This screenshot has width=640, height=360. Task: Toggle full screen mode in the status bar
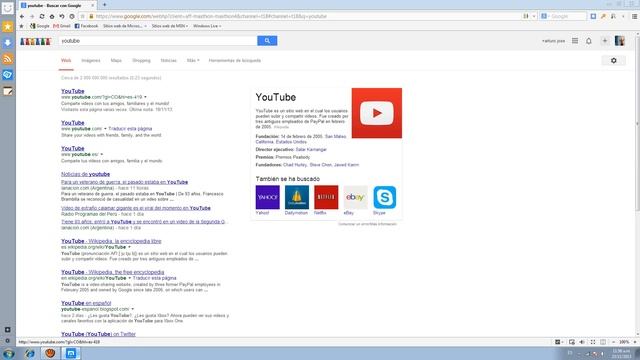[593, 342]
